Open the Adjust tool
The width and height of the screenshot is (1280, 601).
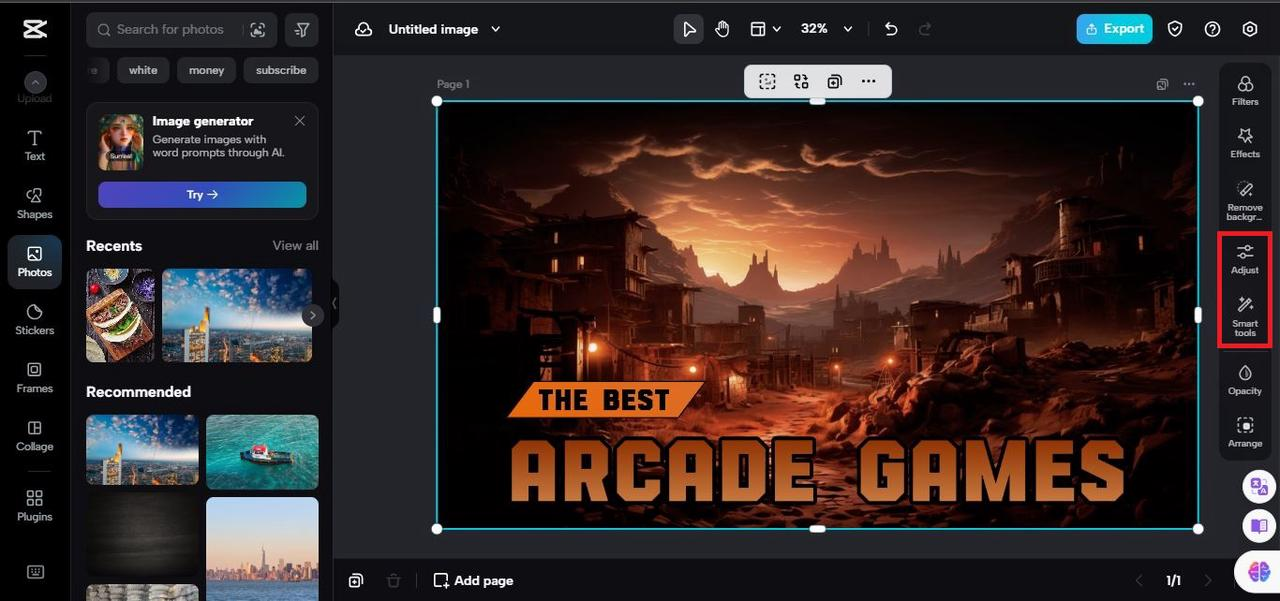tap(1244, 258)
